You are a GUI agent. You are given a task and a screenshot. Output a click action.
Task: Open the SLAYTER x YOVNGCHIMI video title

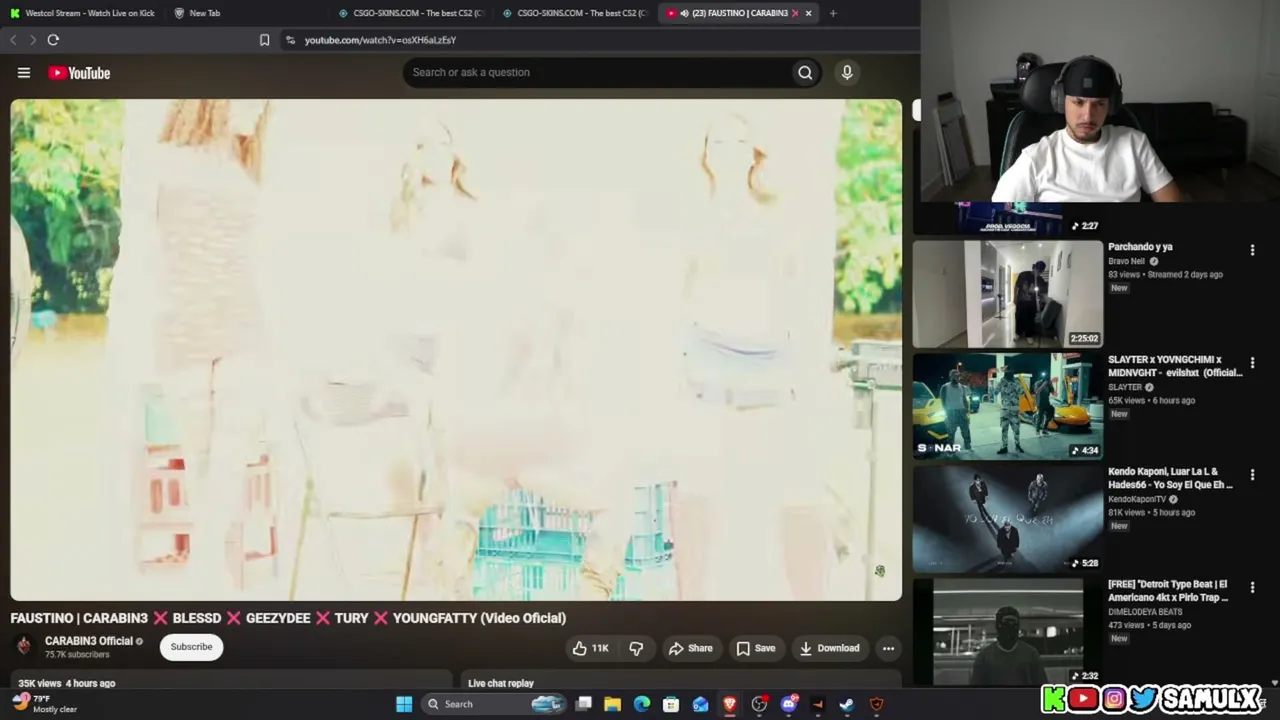point(1175,366)
